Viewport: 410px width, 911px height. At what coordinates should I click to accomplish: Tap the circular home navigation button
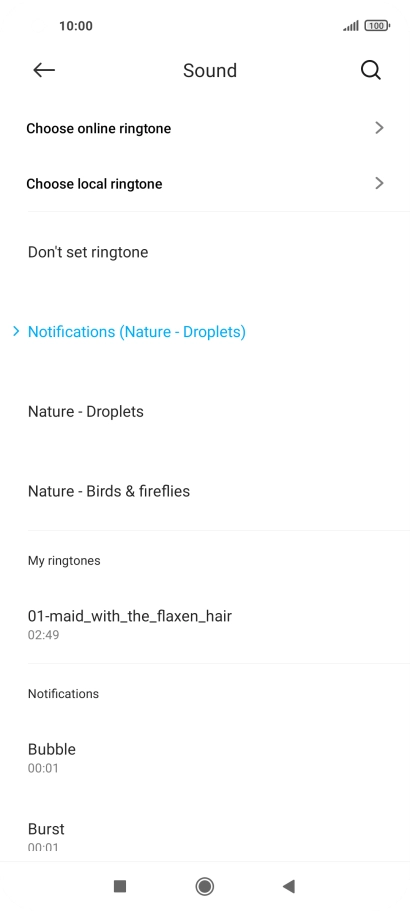click(x=204, y=886)
